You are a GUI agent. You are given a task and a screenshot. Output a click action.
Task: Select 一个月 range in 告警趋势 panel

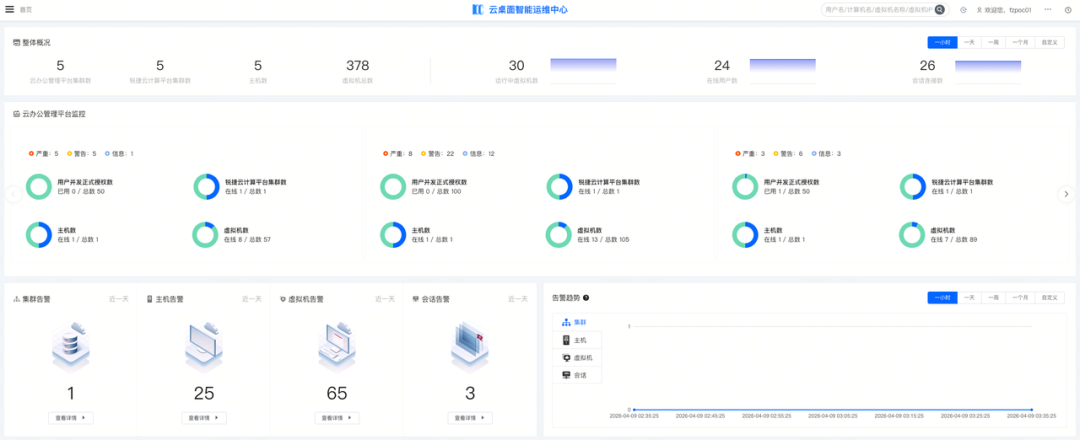pos(1020,297)
